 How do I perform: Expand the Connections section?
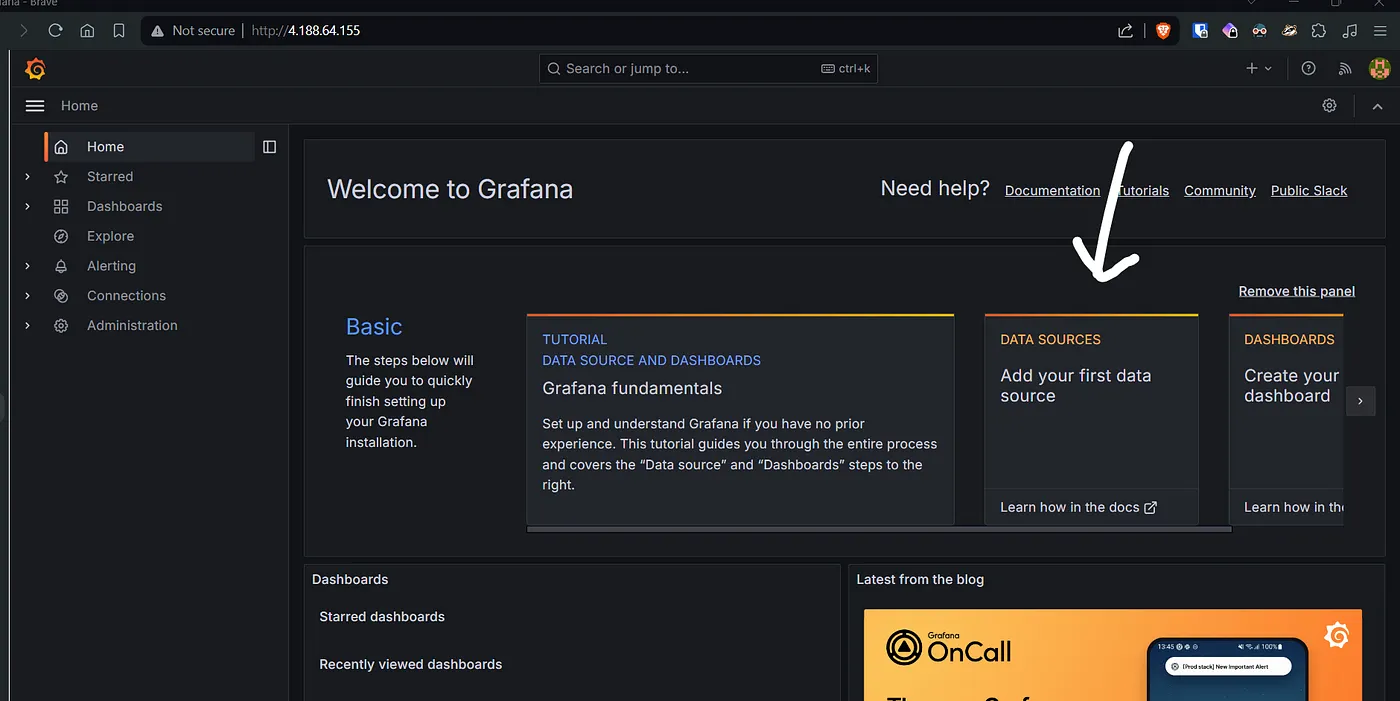[27, 296]
